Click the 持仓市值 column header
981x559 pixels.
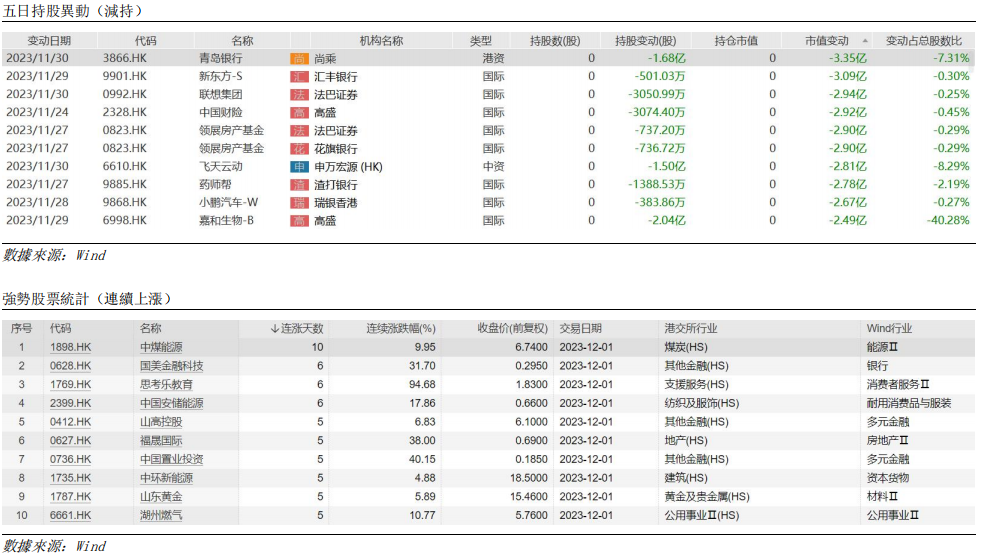tap(736, 41)
